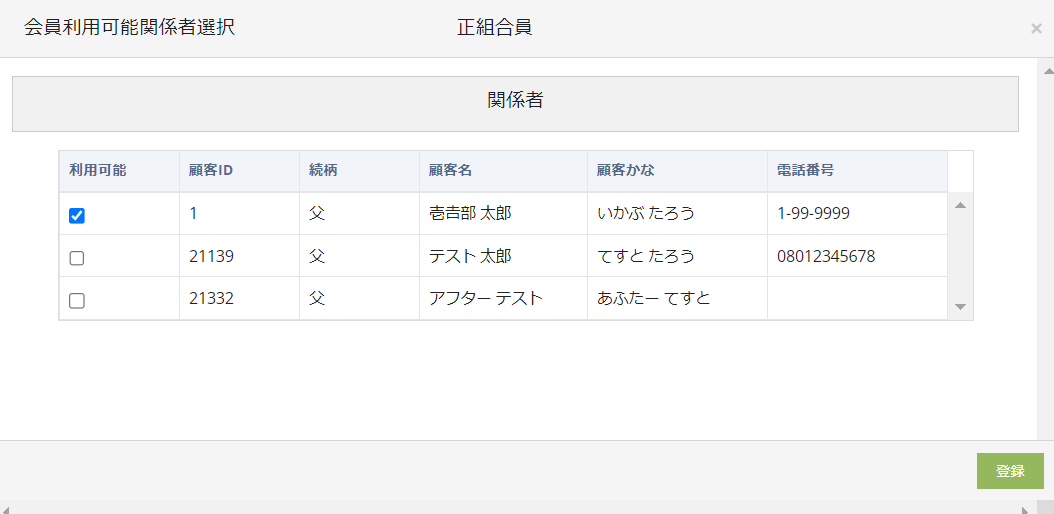The image size is (1054, 514).
Task: Enable the checkbox for customer 21332
Action: tap(77, 301)
